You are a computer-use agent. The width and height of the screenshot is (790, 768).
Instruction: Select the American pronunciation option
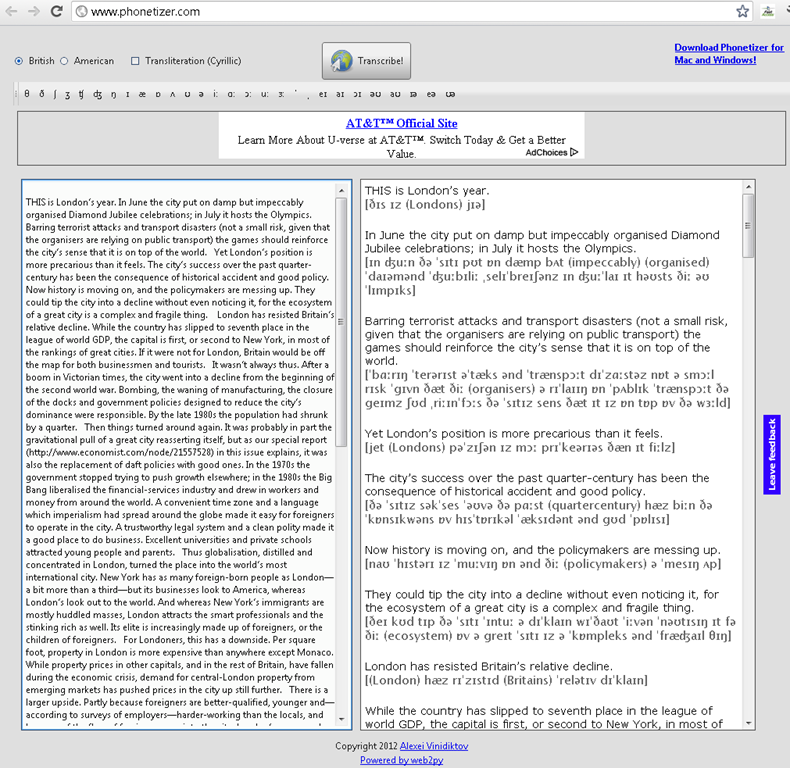pyautogui.click(x=65, y=61)
